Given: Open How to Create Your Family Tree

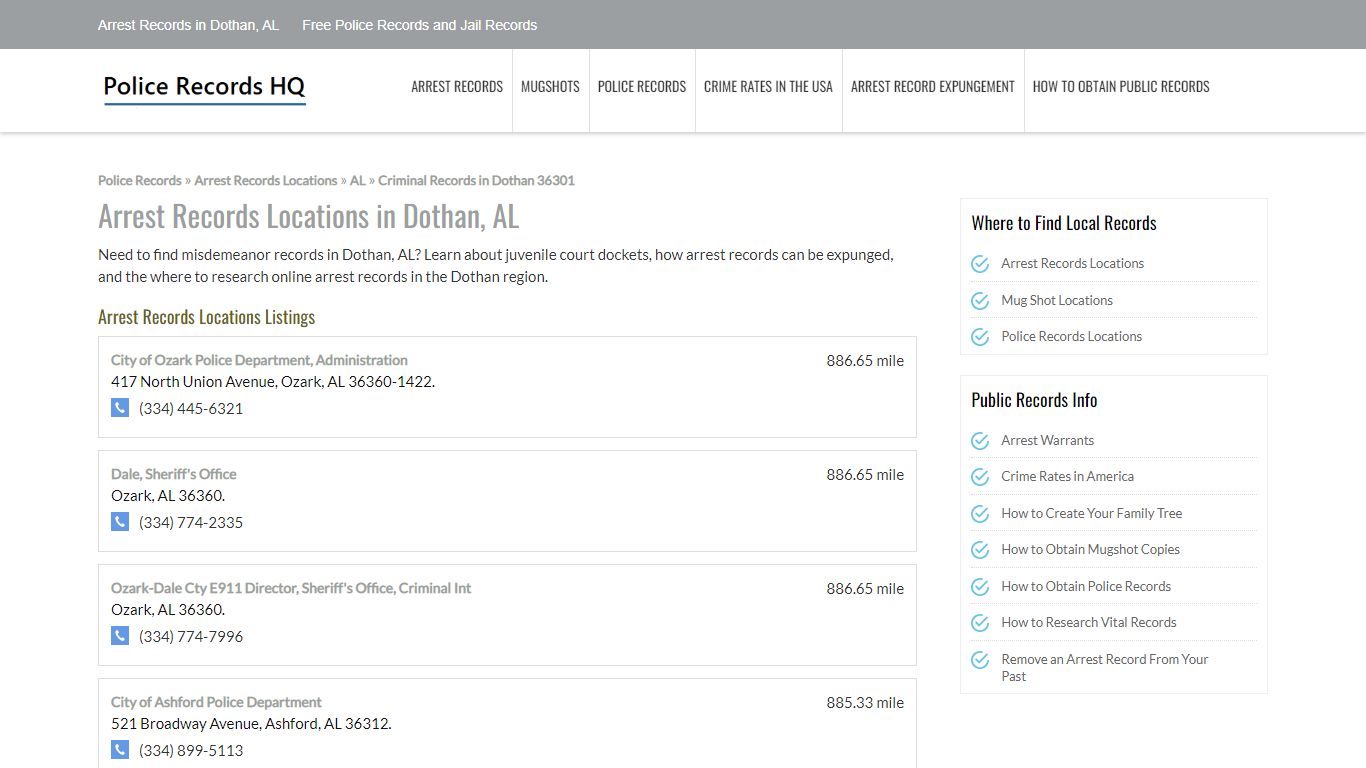Looking at the screenshot, I should (x=1092, y=514).
